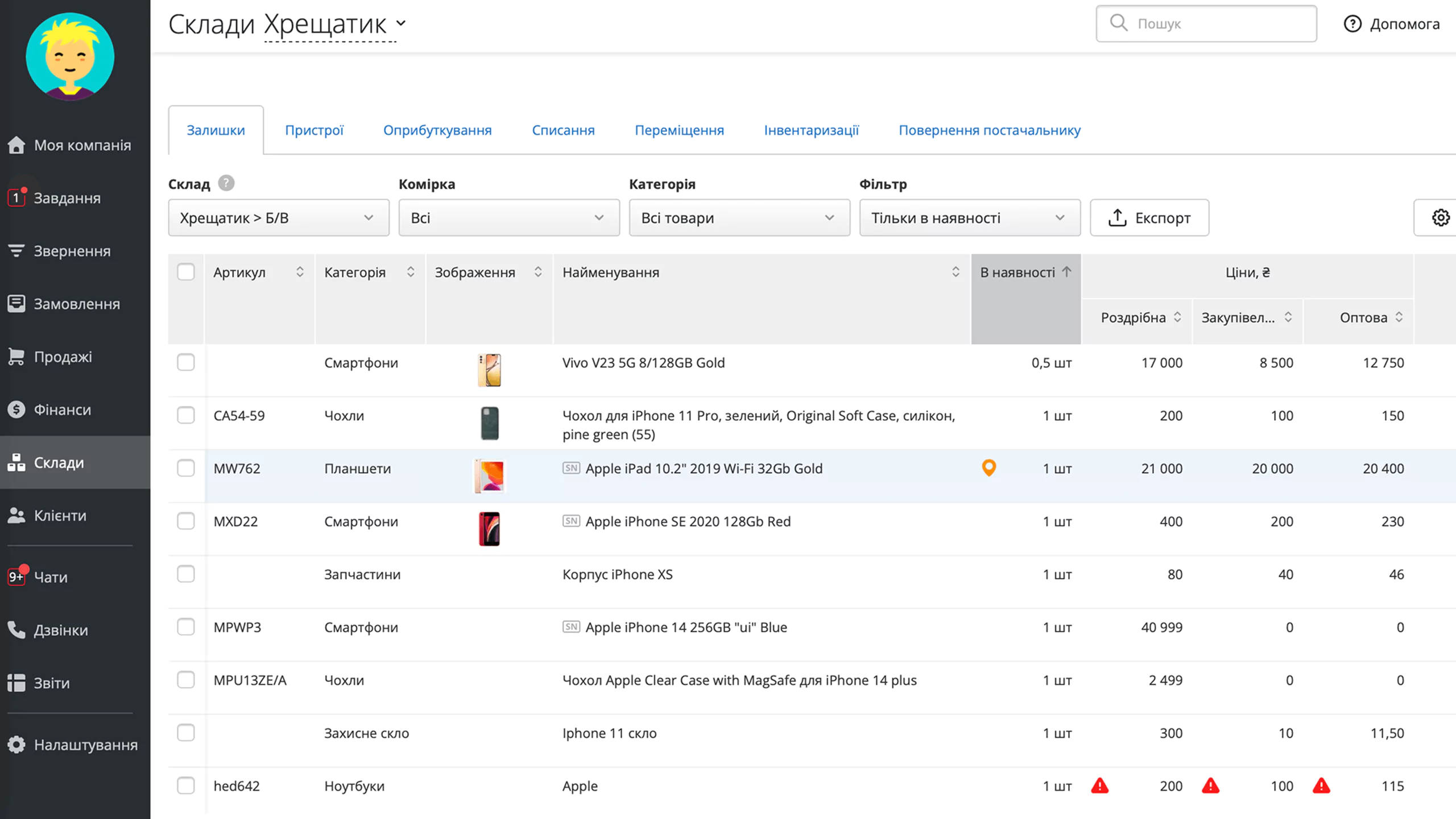Check the hed642 row checkbox

click(186, 785)
